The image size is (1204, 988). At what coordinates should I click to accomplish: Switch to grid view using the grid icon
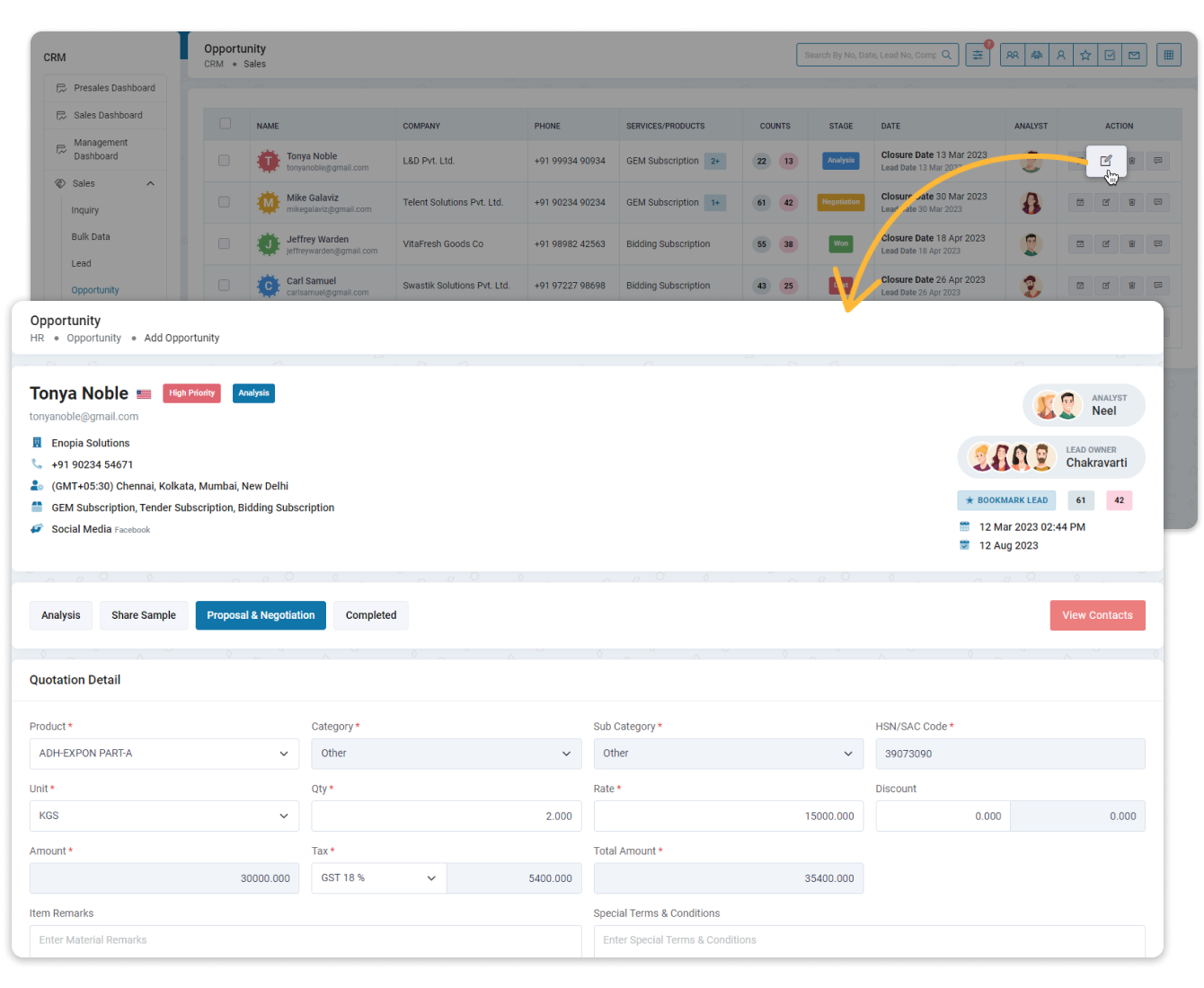[1168, 54]
